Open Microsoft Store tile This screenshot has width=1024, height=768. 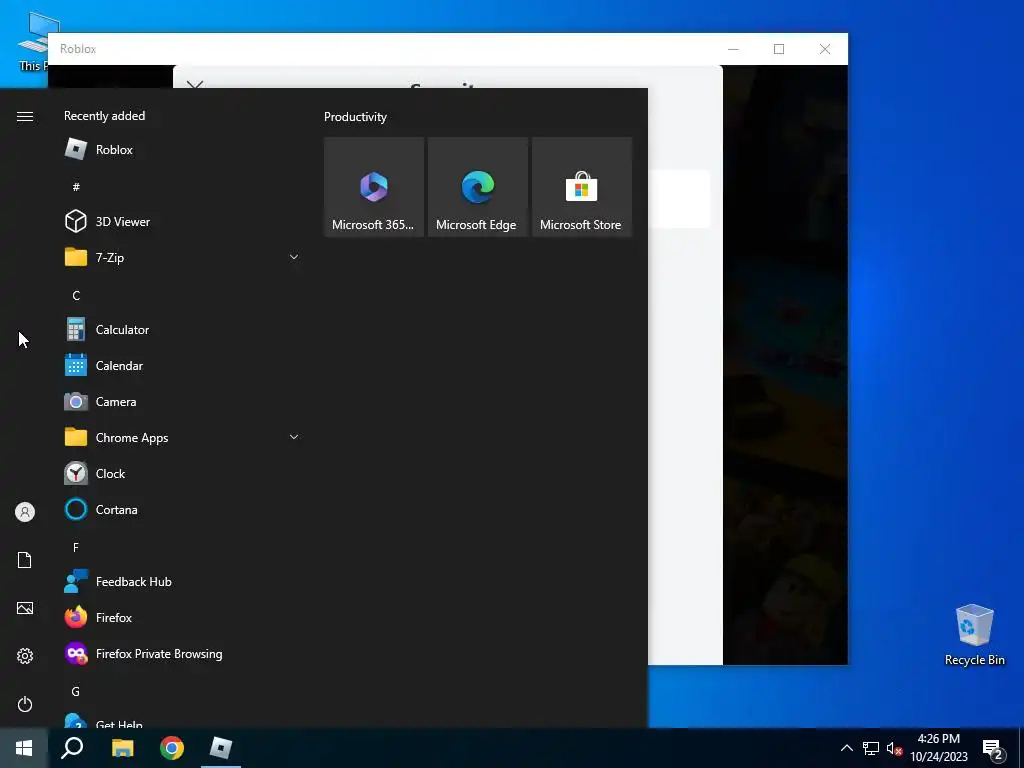[582, 187]
